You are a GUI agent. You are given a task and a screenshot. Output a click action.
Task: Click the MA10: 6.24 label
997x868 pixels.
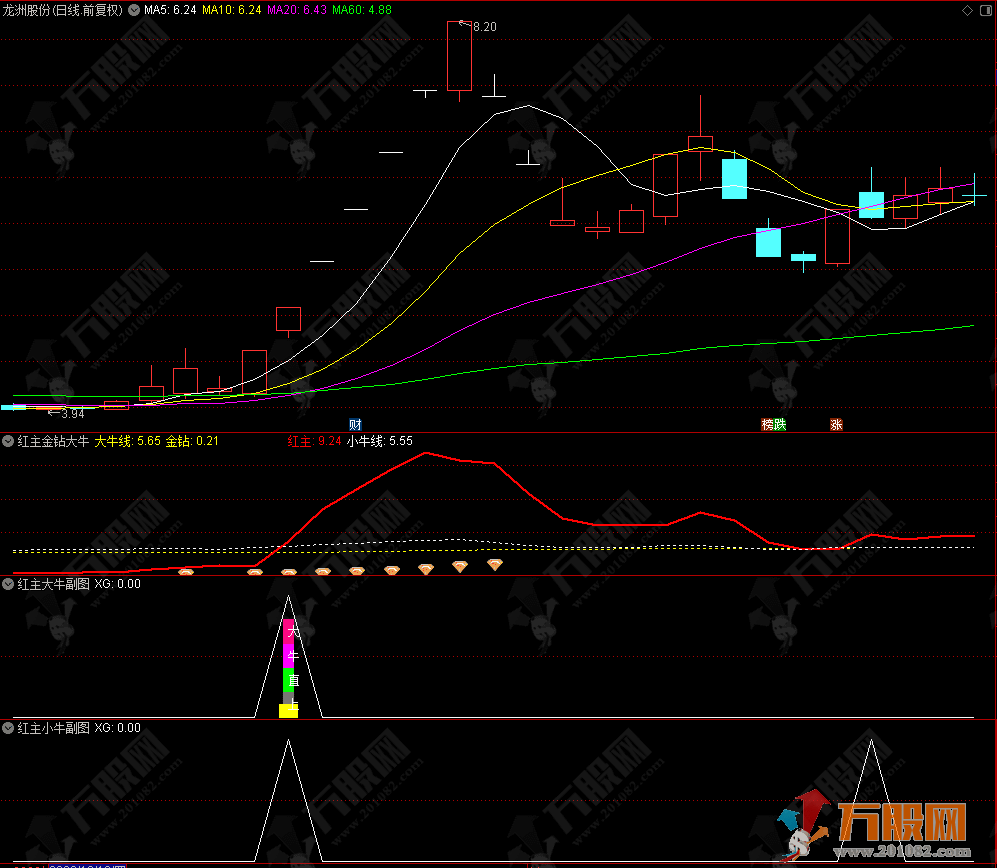point(231,10)
